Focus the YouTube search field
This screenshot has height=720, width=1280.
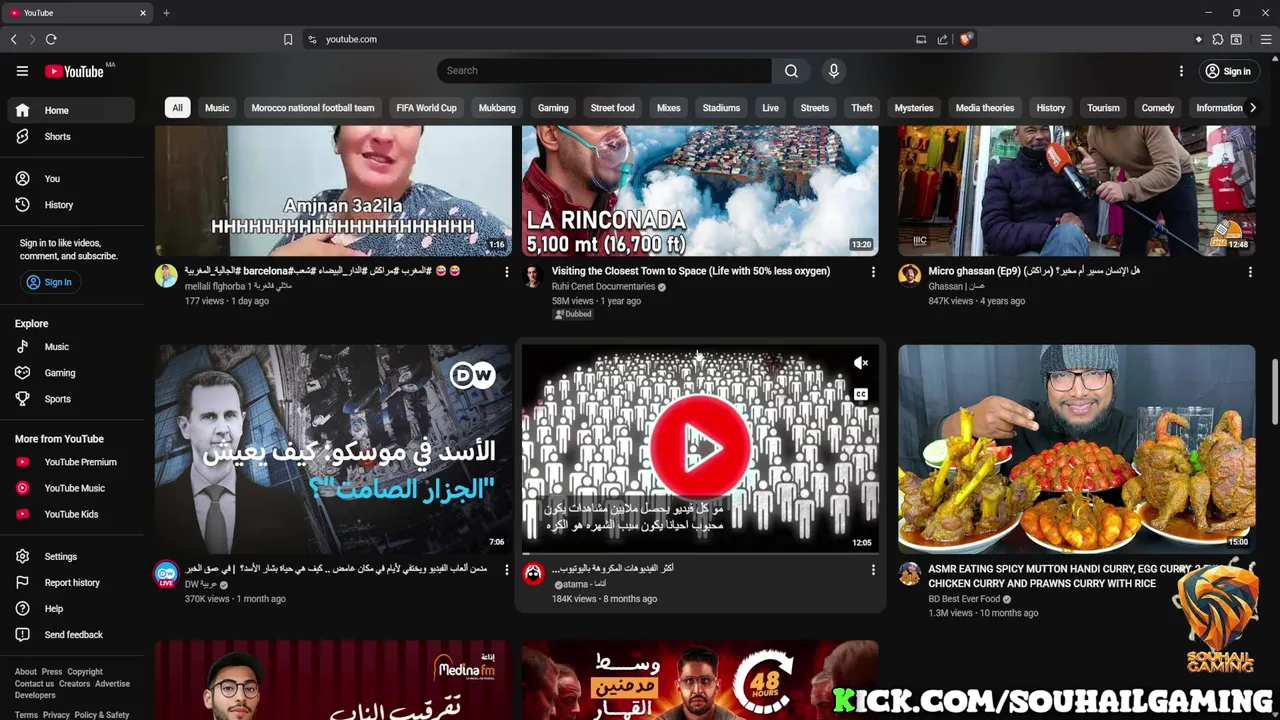pos(604,71)
